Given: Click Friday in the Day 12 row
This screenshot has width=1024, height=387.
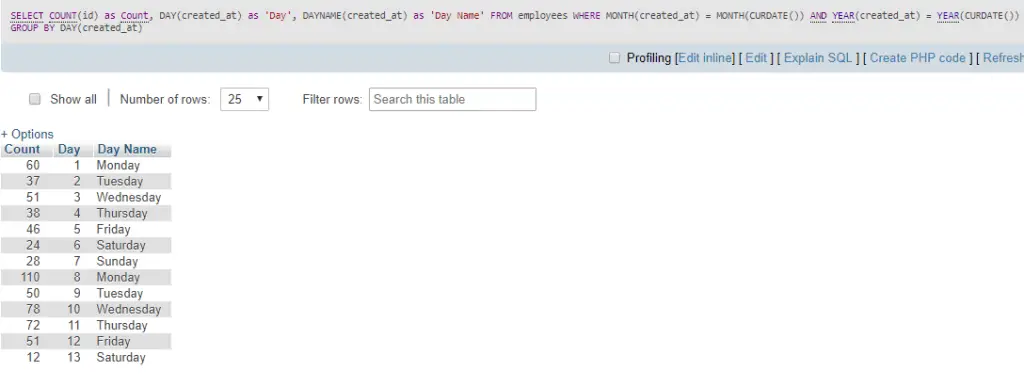Looking at the screenshot, I should coord(114,341).
